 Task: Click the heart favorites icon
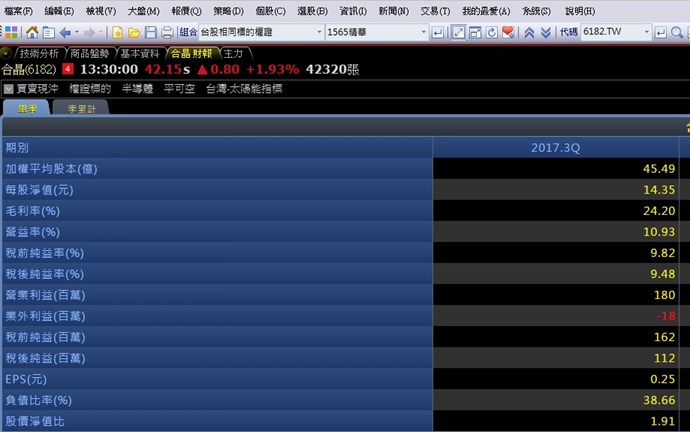(508, 32)
